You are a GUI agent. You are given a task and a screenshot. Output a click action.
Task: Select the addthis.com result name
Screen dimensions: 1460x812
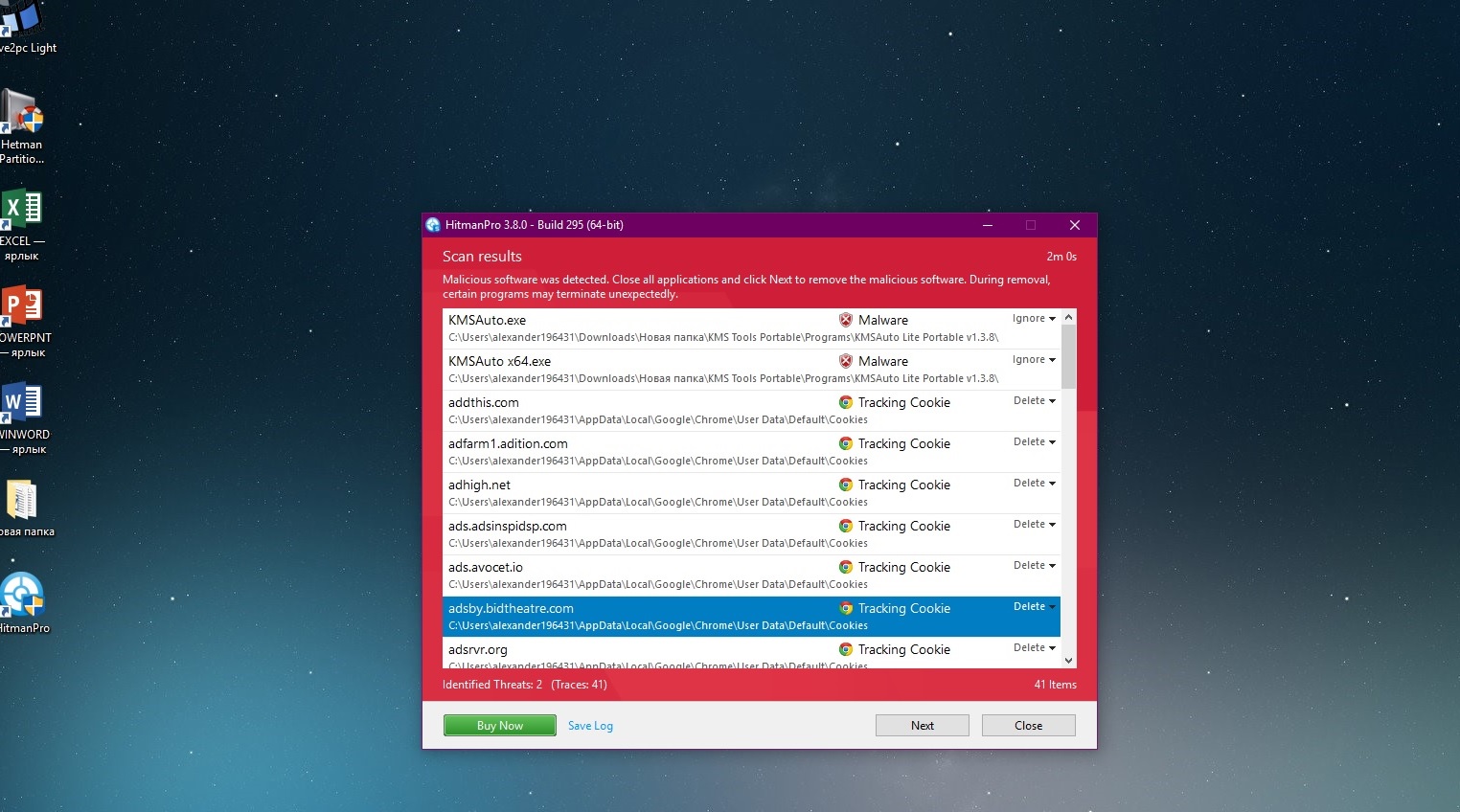(x=484, y=403)
